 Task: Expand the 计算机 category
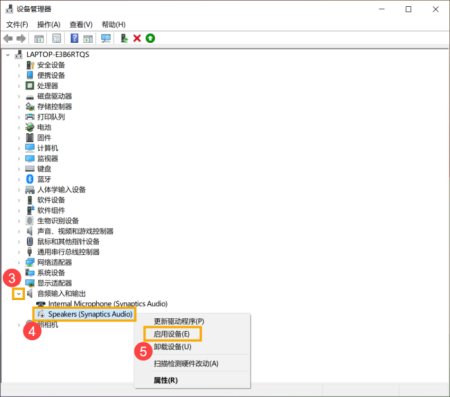tap(19, 148)
